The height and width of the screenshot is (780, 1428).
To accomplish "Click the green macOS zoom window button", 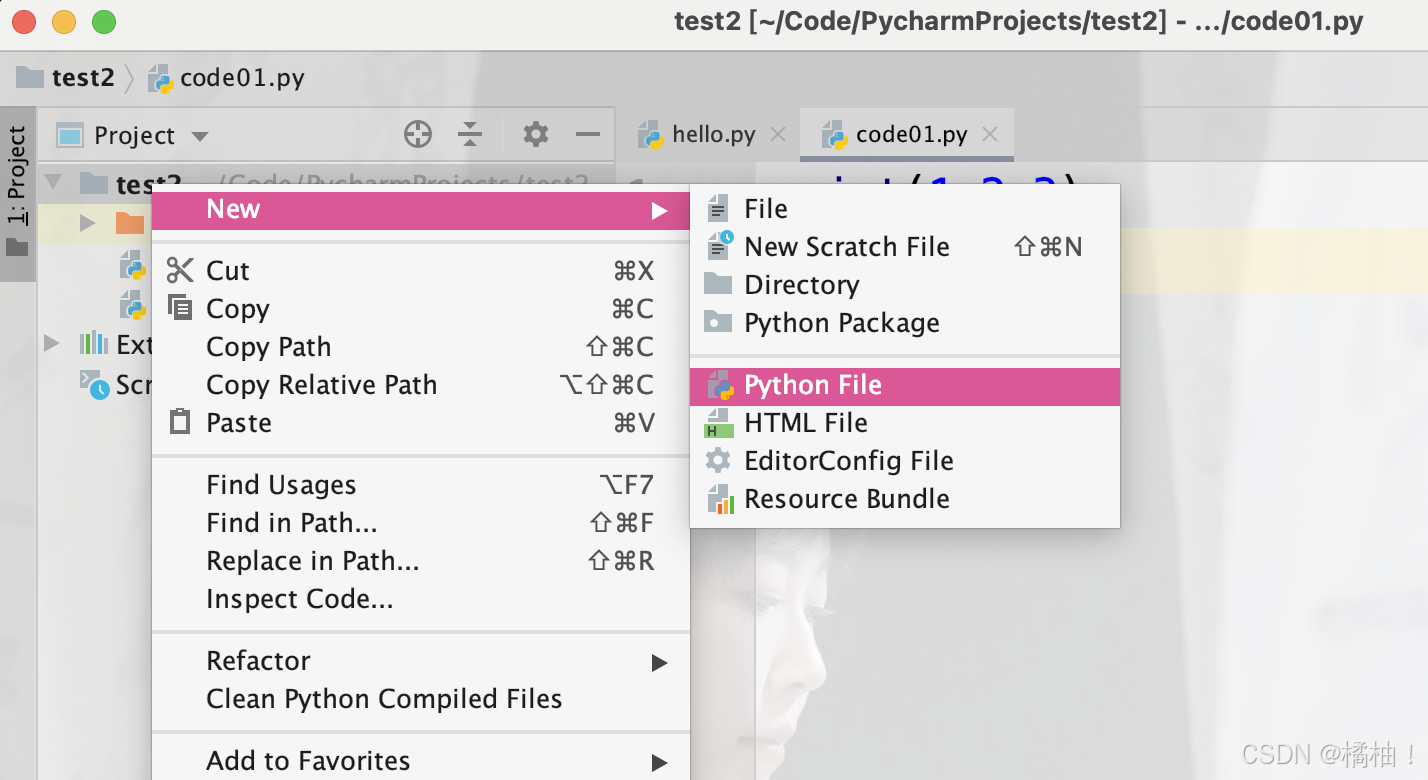I will (104, 22).
